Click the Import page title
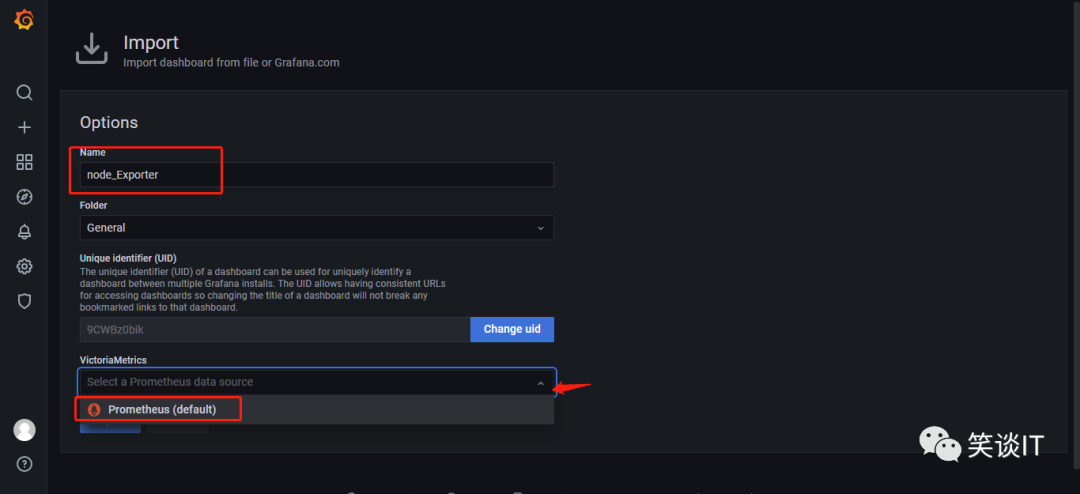Viewport: 1080px width, 494px height. pos(151,42)
